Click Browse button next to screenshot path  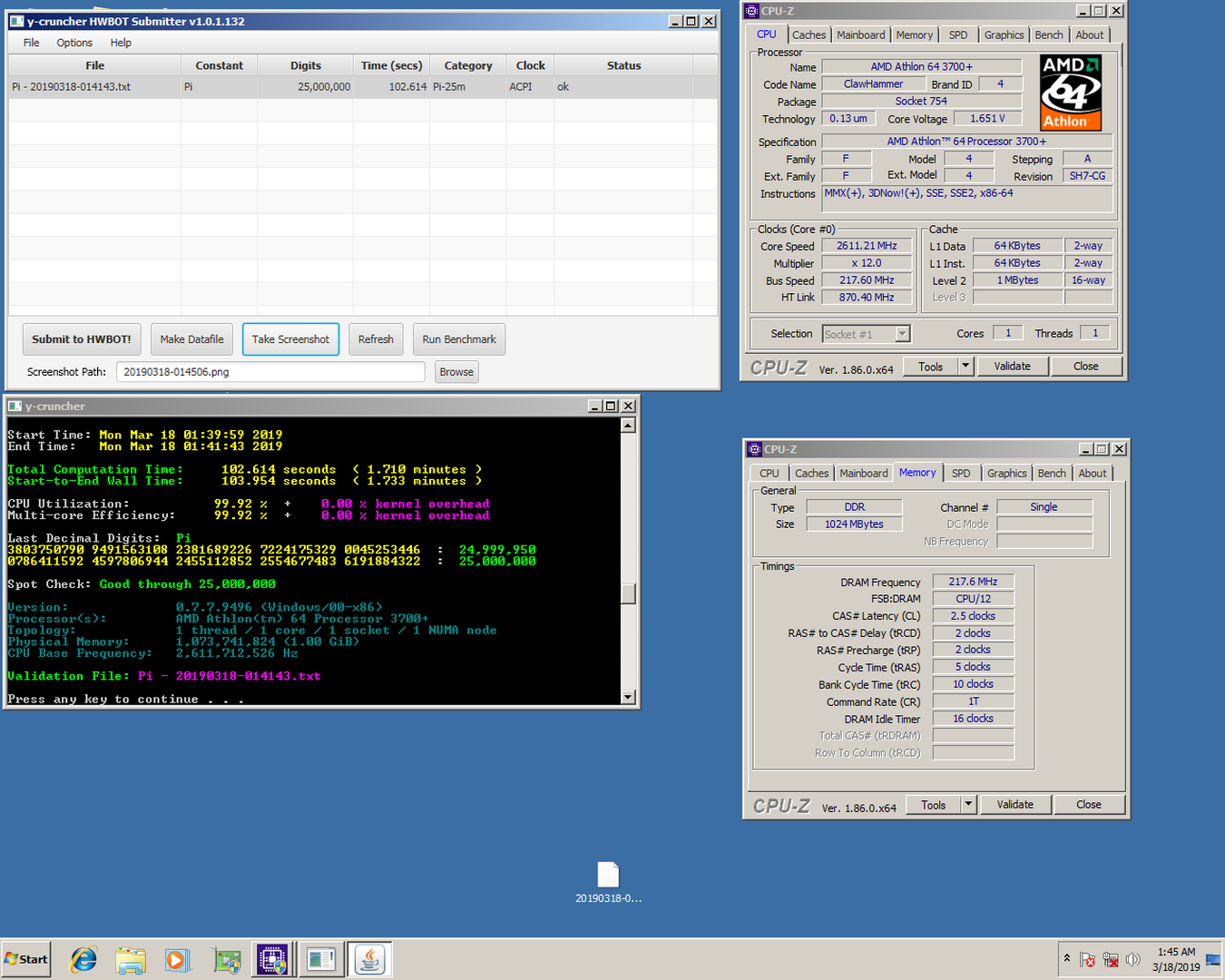[x=456, y=372]
